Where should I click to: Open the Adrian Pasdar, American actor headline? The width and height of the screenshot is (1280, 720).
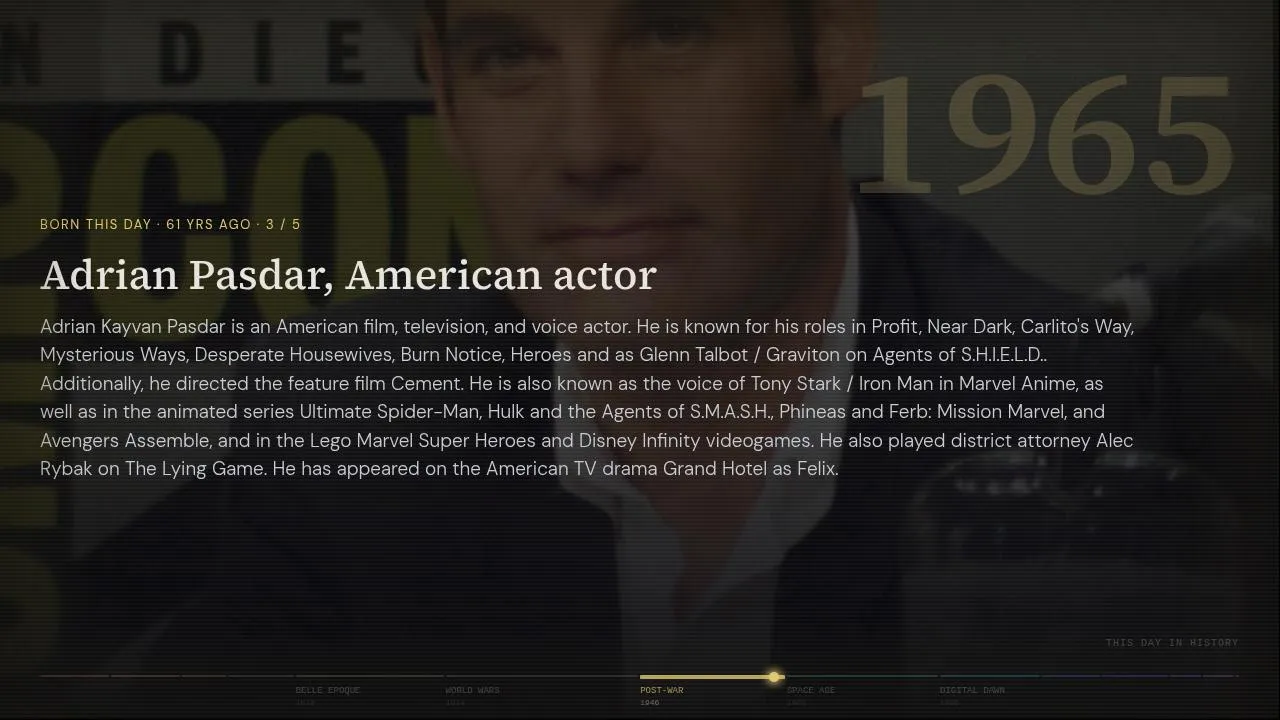(x=348, y=275)
